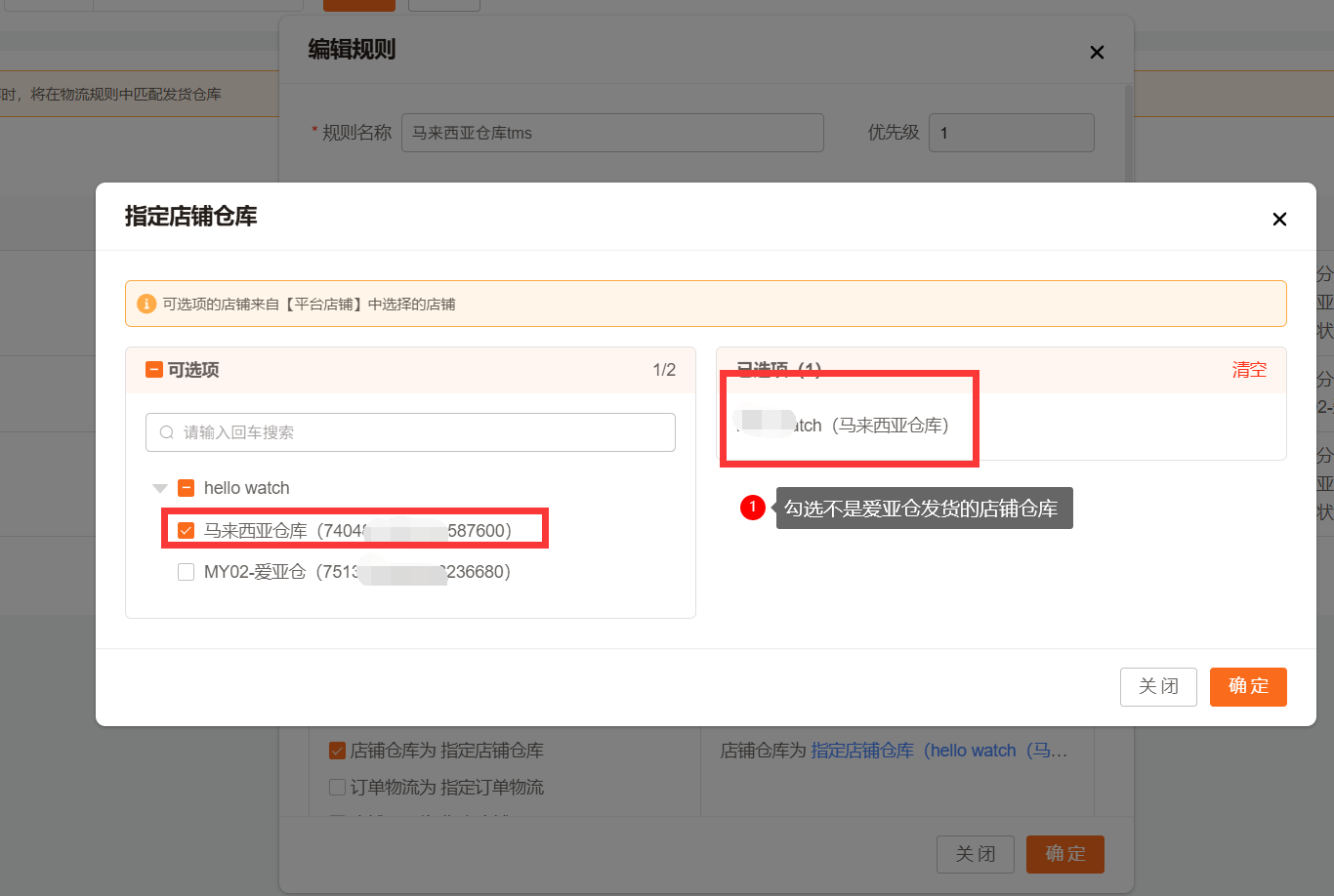Viewport: 1334px width, 896px height.
Task: Check the MY02-爱亚仓 warehouse checkbox
Action: [186, 572]
